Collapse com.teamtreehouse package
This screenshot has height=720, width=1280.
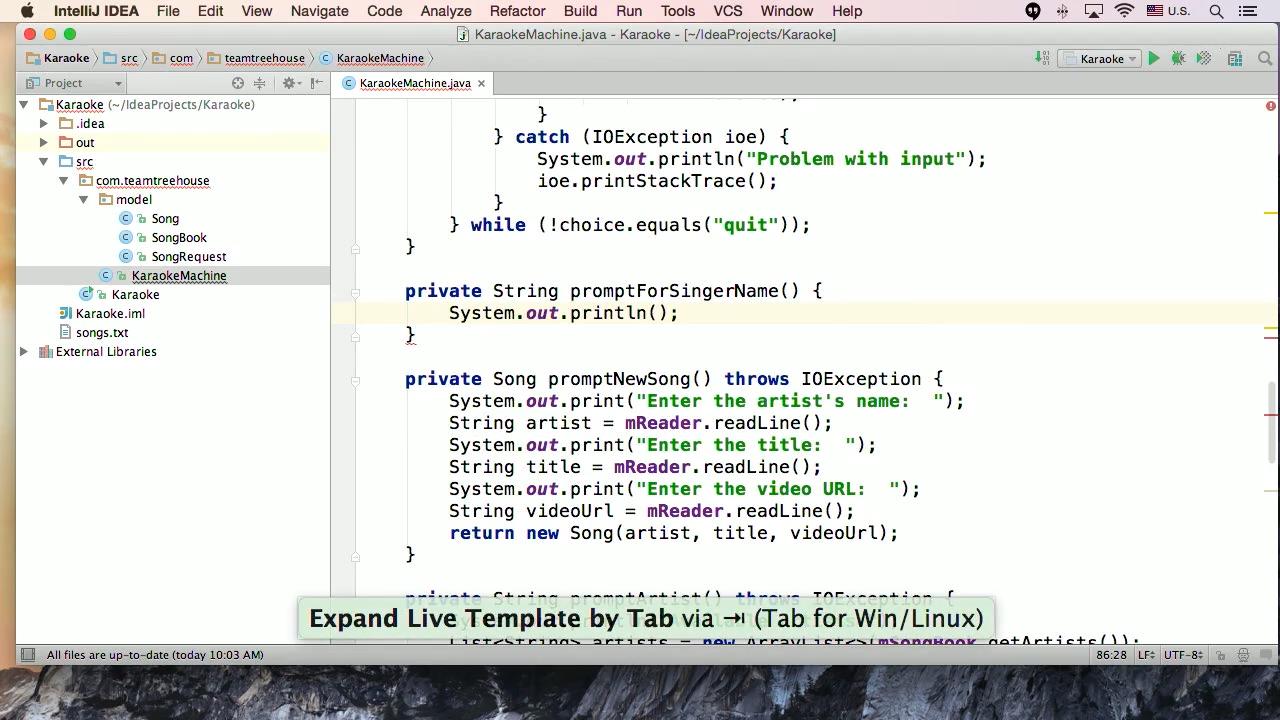coord(64,180)
